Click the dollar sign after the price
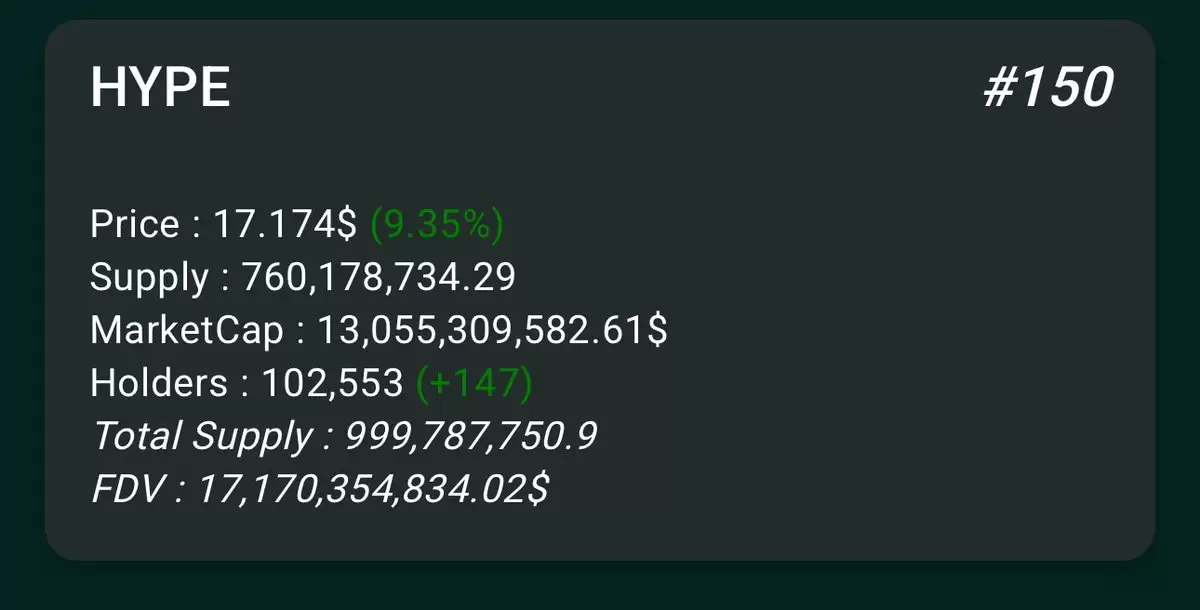Screen dimensions: 1200x610 [x=346, y=225]
